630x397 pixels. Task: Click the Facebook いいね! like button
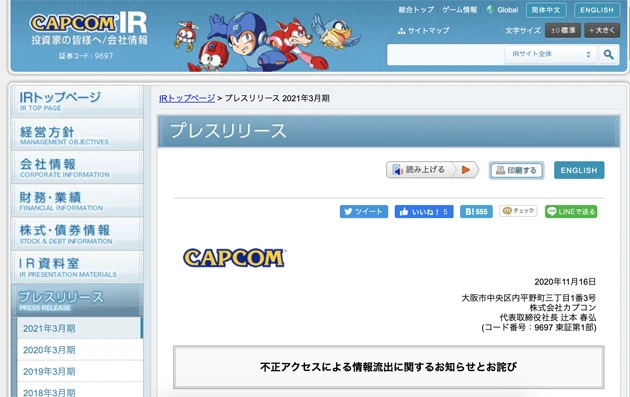[x=424, y=211]
